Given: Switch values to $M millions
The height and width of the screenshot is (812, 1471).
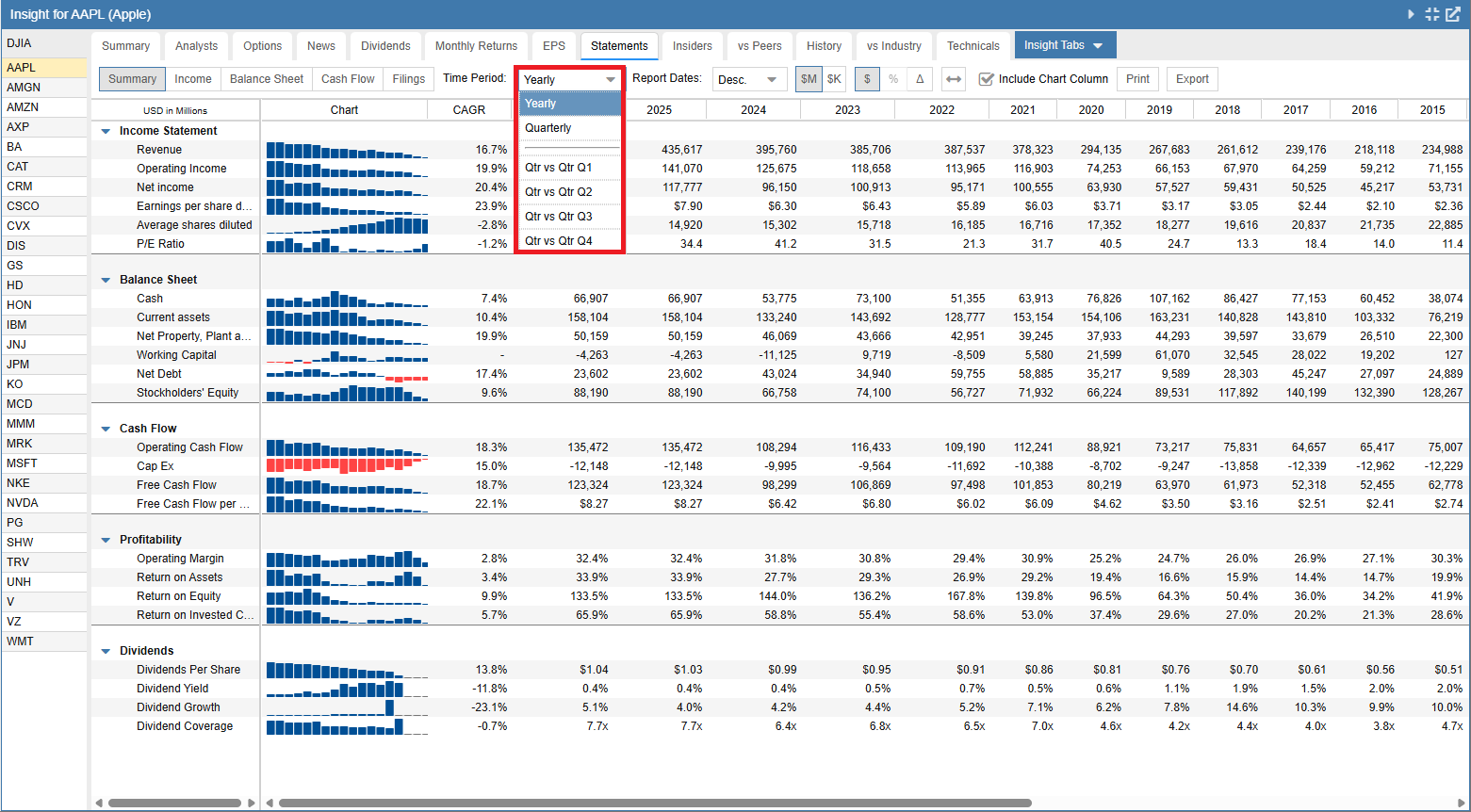Looking at the screenshot, I should pos(809,79).
